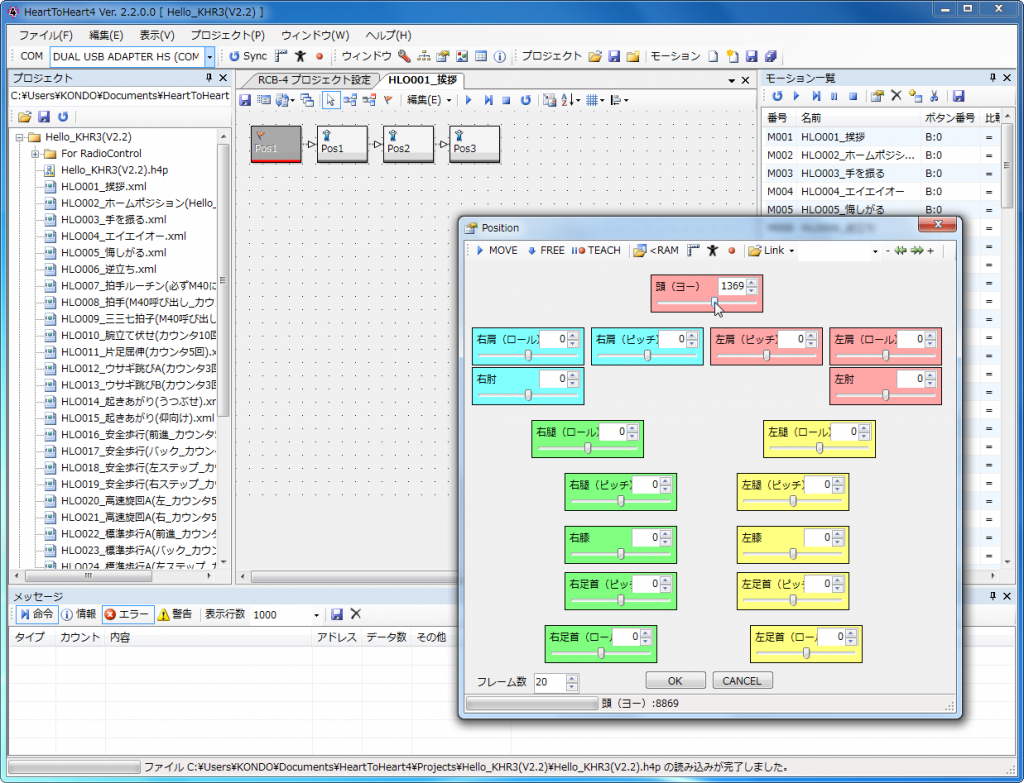Open project folder icon beside プロジェクト label
This screenshot has width=1024, height=783.
coord(594,56)
